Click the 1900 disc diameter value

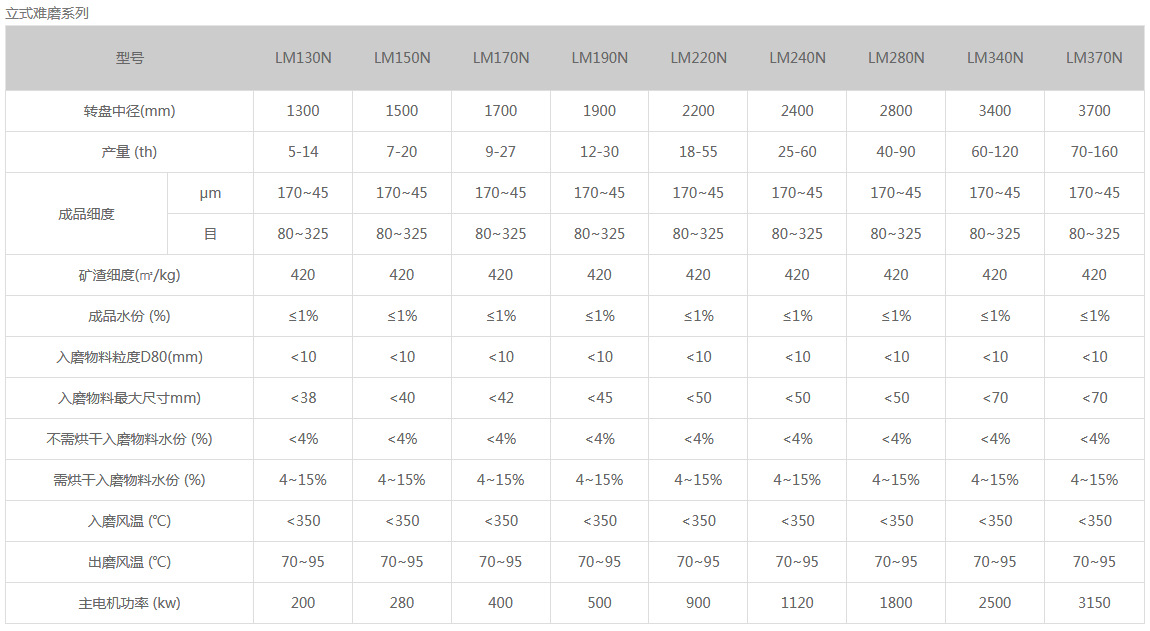599,111
